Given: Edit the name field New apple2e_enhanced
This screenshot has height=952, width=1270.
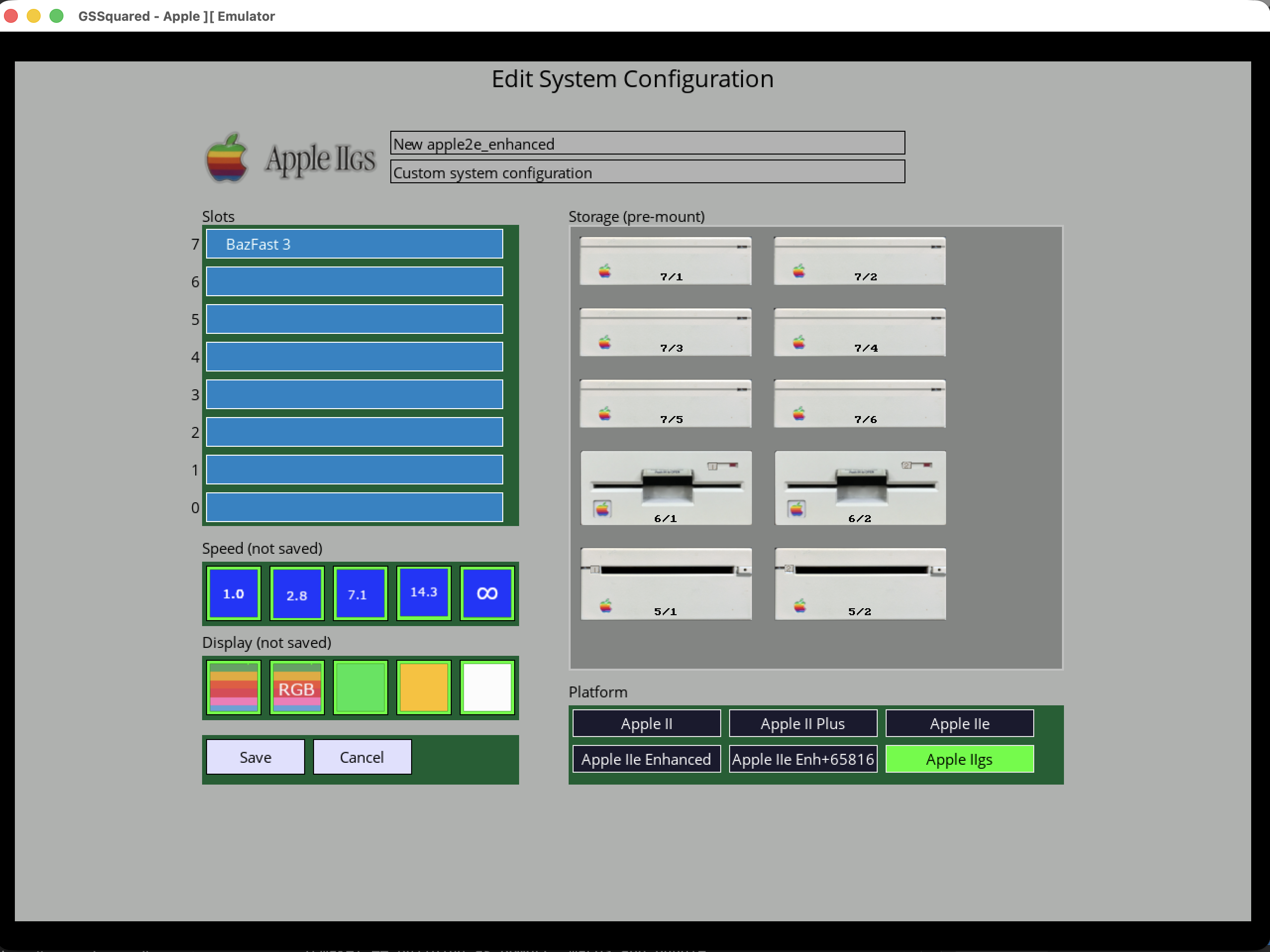Looking at the screenshot, I should [x=648, y=143].
